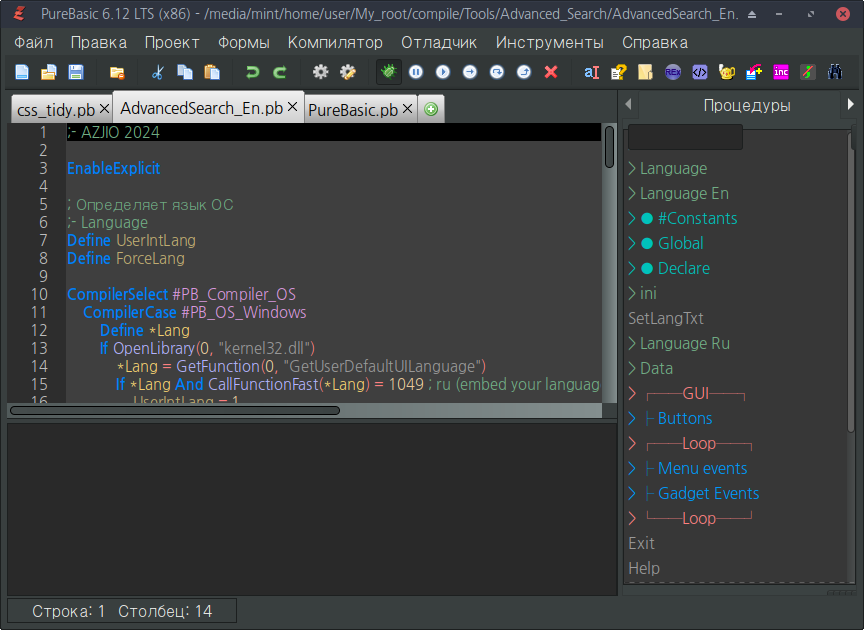The height and width of the screenshot is (630, 864).
Task: Open the question-mark help tool icon
Action: pos(619,72)
